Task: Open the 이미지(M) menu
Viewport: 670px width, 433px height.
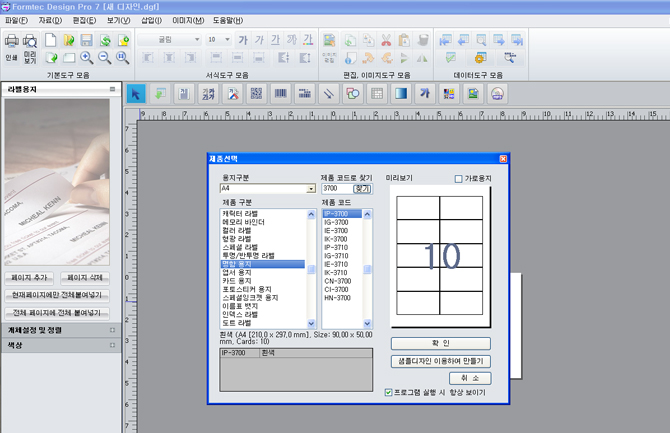Action: [188, 21]
